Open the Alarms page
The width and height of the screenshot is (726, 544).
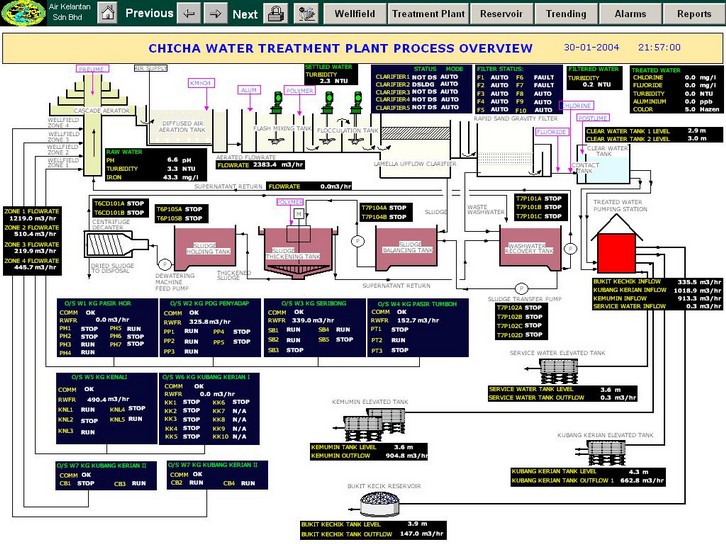pyautogui.click(x=630, y=14)
